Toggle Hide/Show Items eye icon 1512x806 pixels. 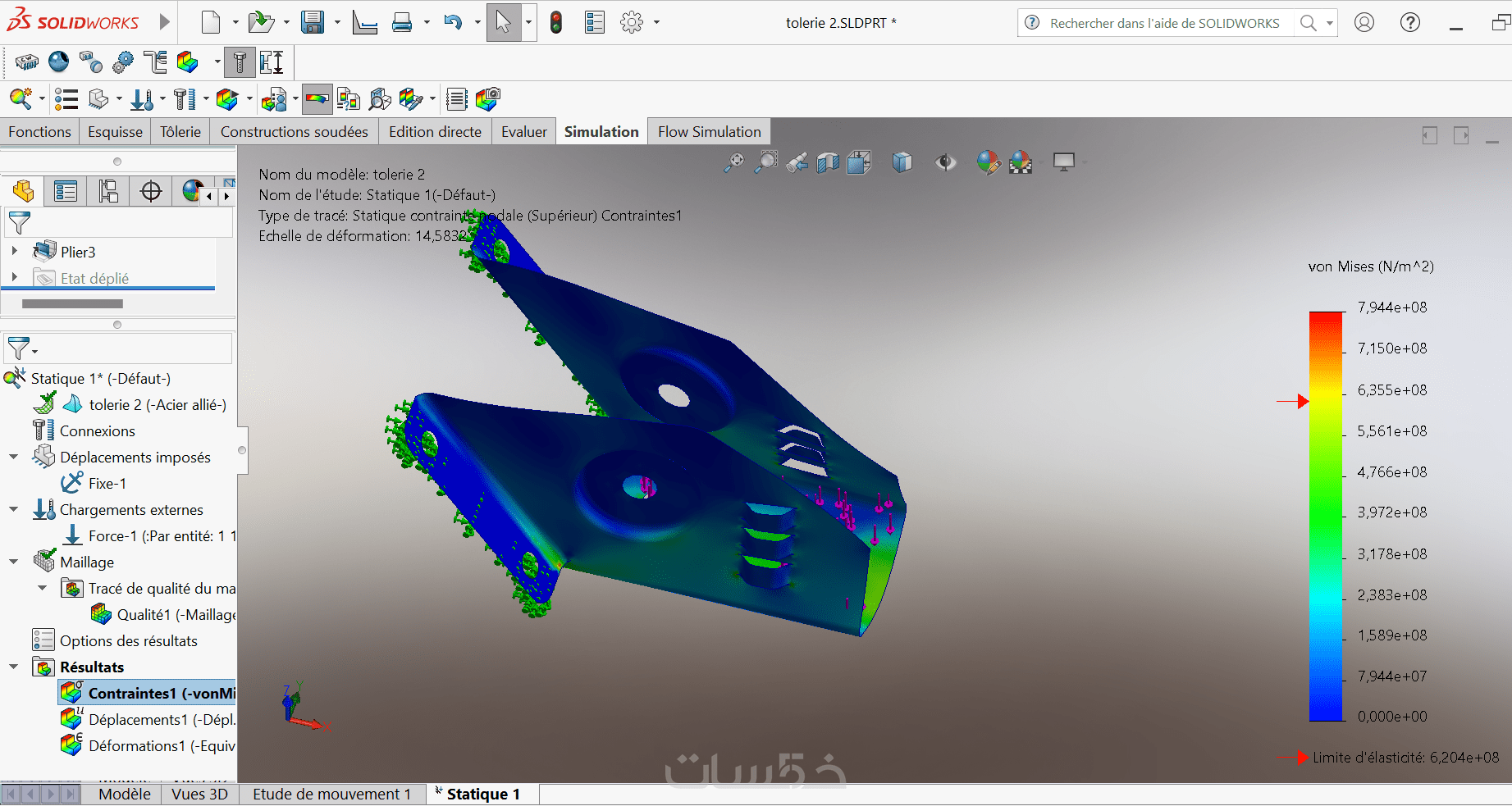(946, 162)
